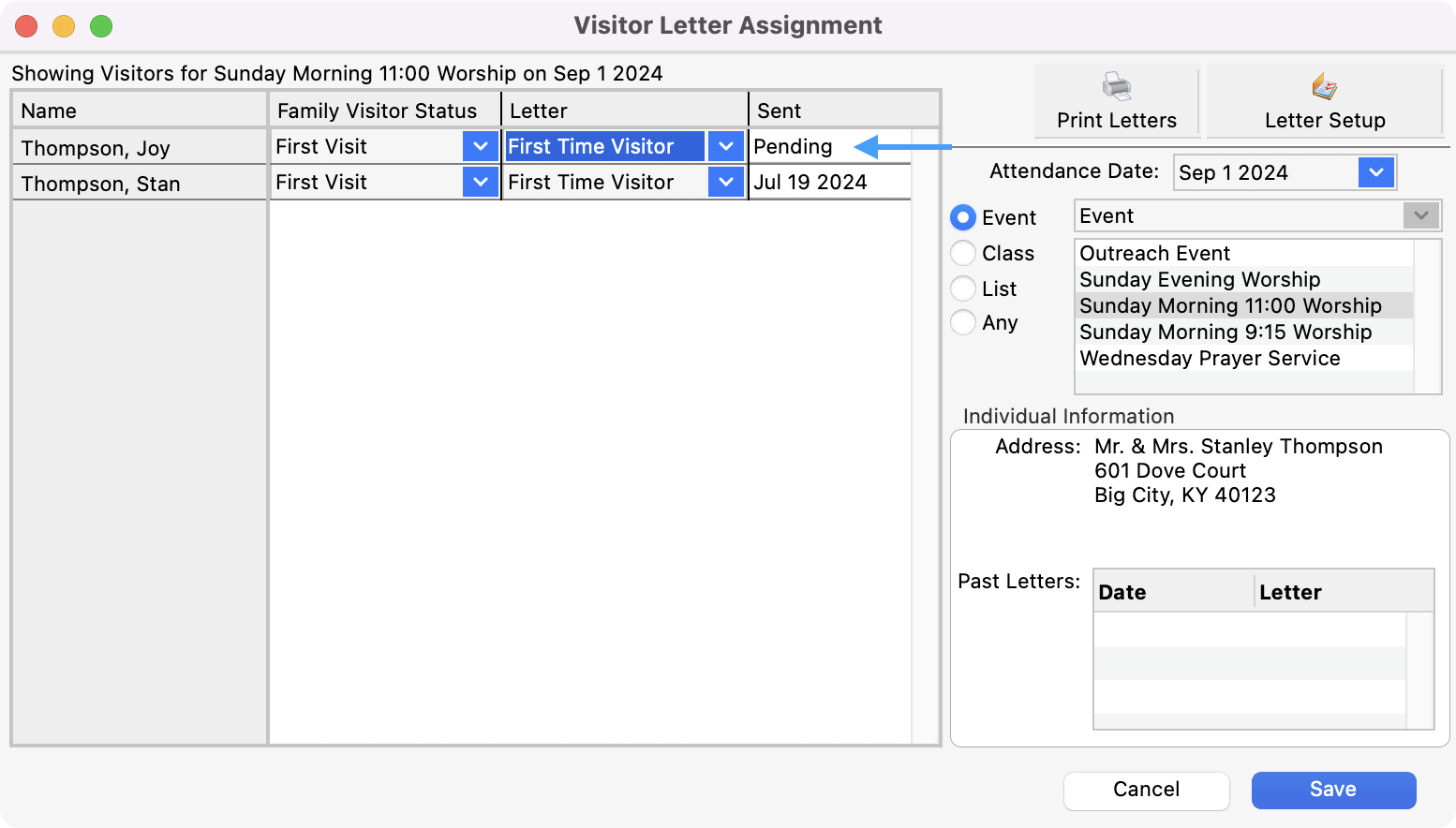This screenshot has height=828, width=1456.
Task: Expand the Event type dropdown
Action: pos(1420,216)
